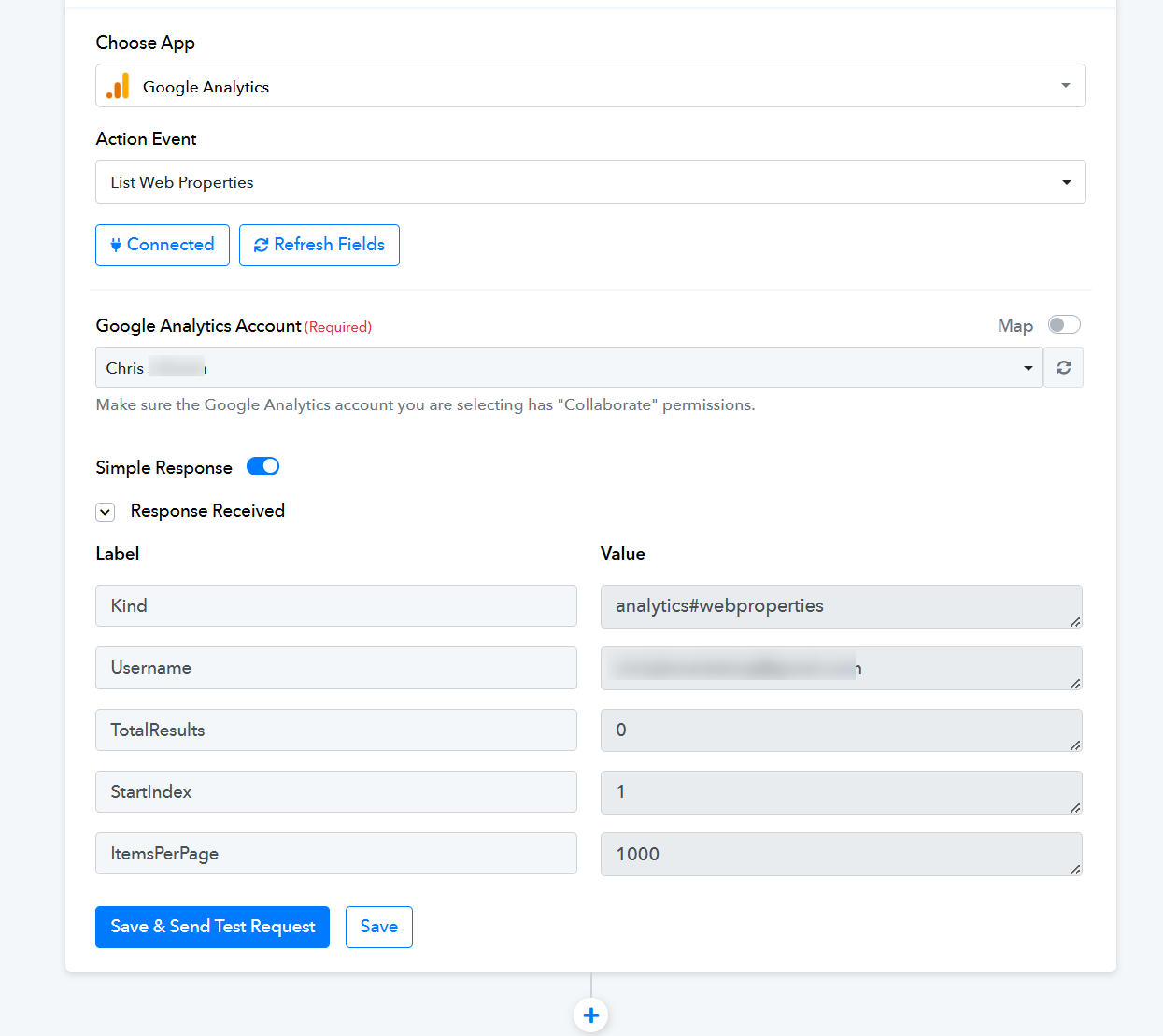1163x1036 pixels.
Task: Click the StartIndex value field
Action: click(842, 792)
